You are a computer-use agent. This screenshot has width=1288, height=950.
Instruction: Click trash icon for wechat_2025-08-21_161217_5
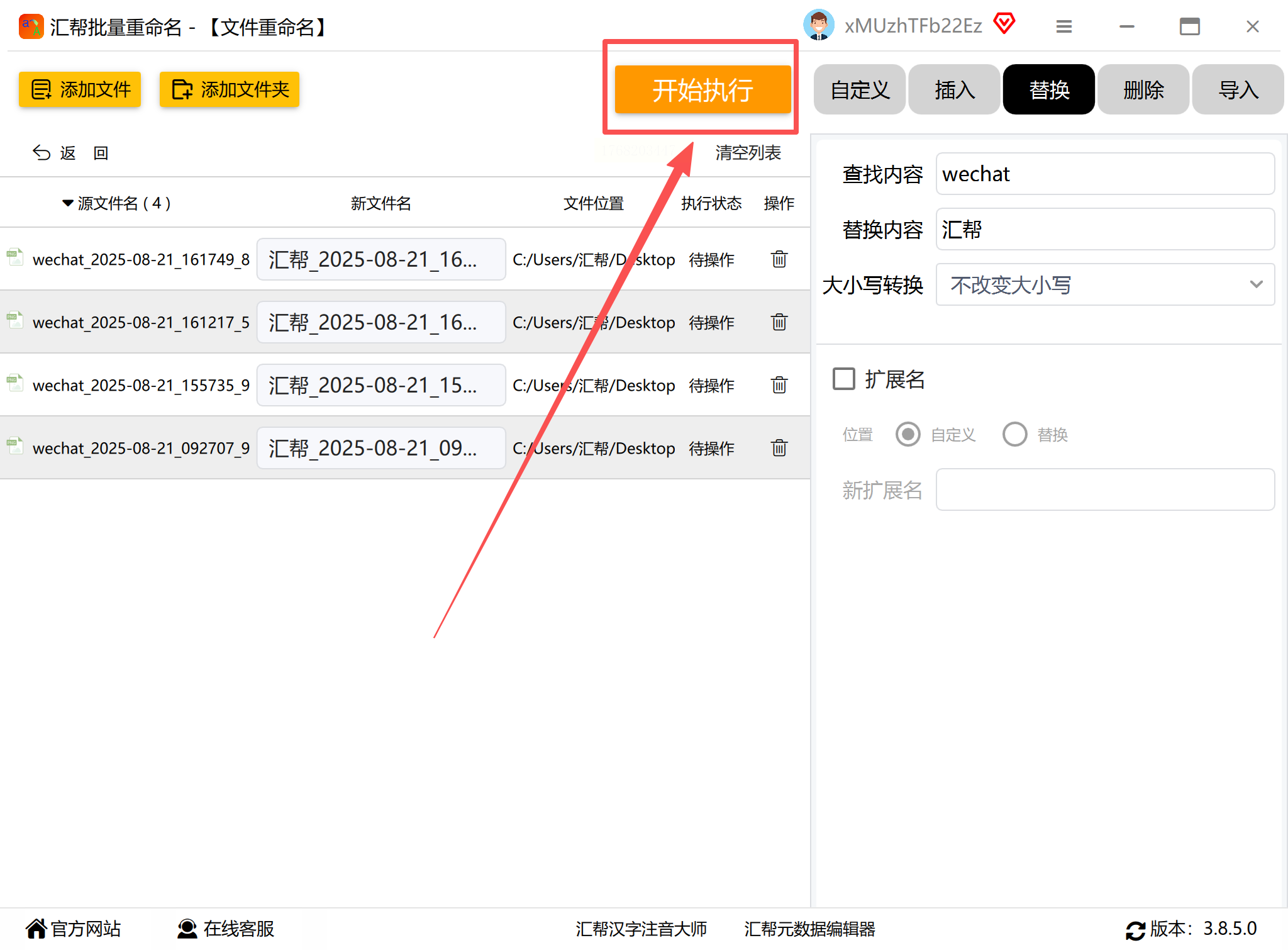tap(779, 322)
